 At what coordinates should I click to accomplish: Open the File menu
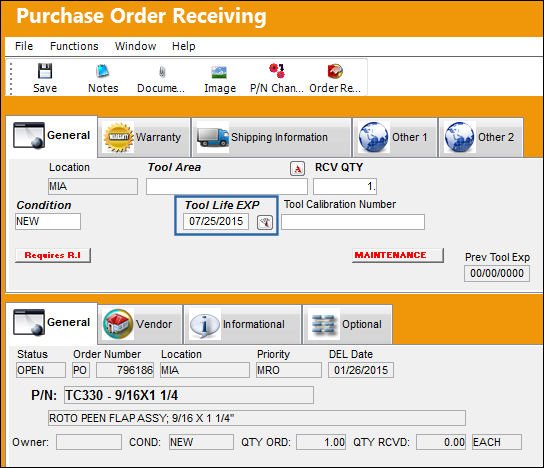pos(24,46)
